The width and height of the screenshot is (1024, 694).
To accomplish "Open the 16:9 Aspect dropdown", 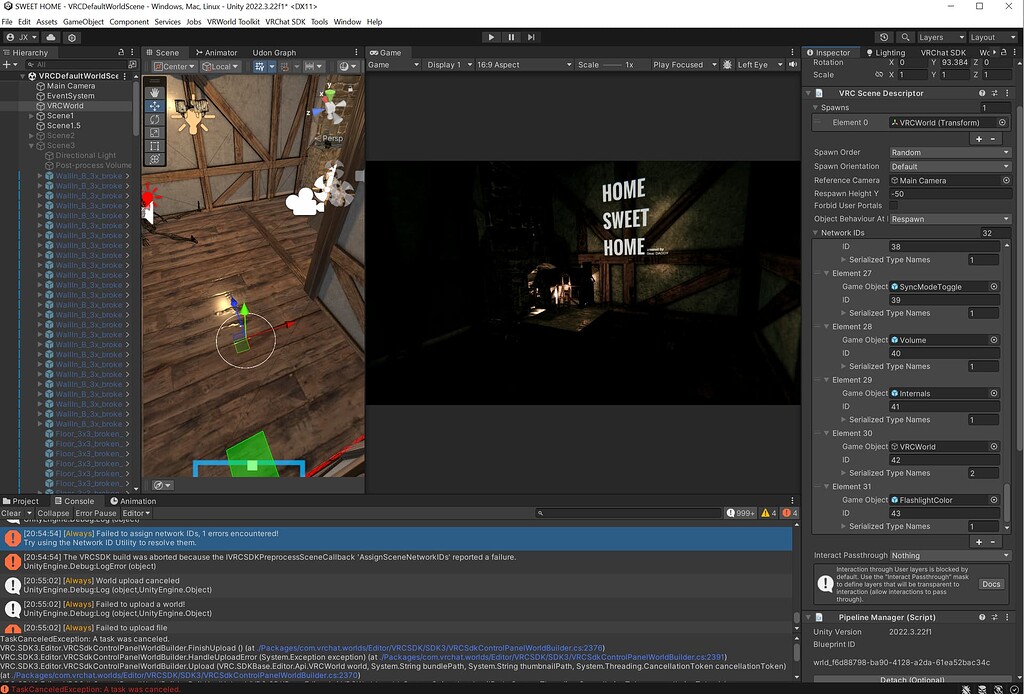I will click(523, 65).
